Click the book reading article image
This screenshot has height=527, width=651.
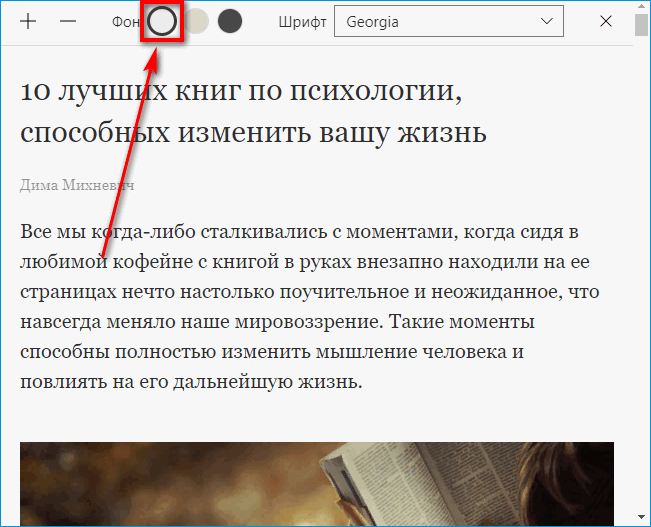point(317,484)
